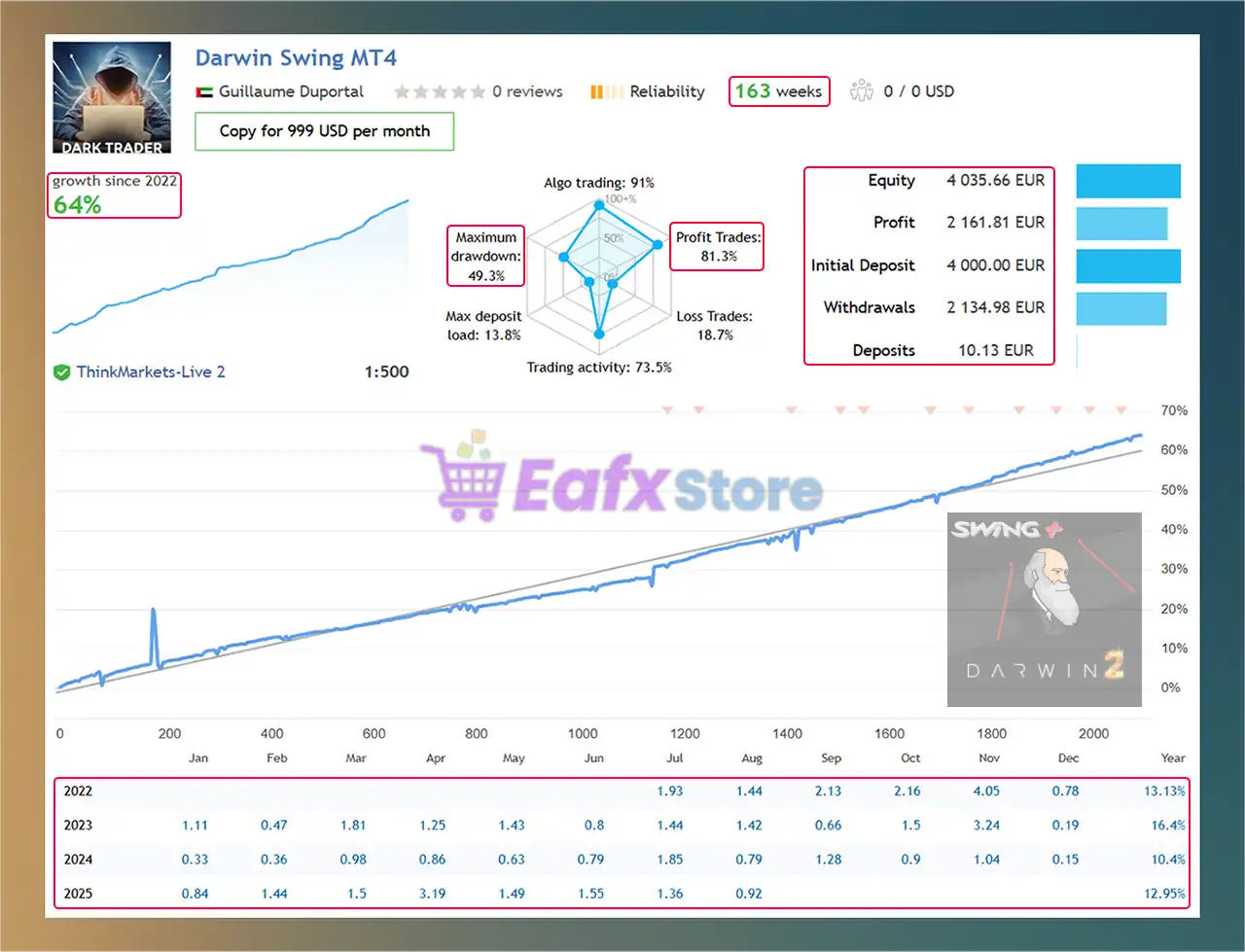This screenshot has width=1245, height=952.
Task: Click the 2024 row label
Action: [78, 860]
